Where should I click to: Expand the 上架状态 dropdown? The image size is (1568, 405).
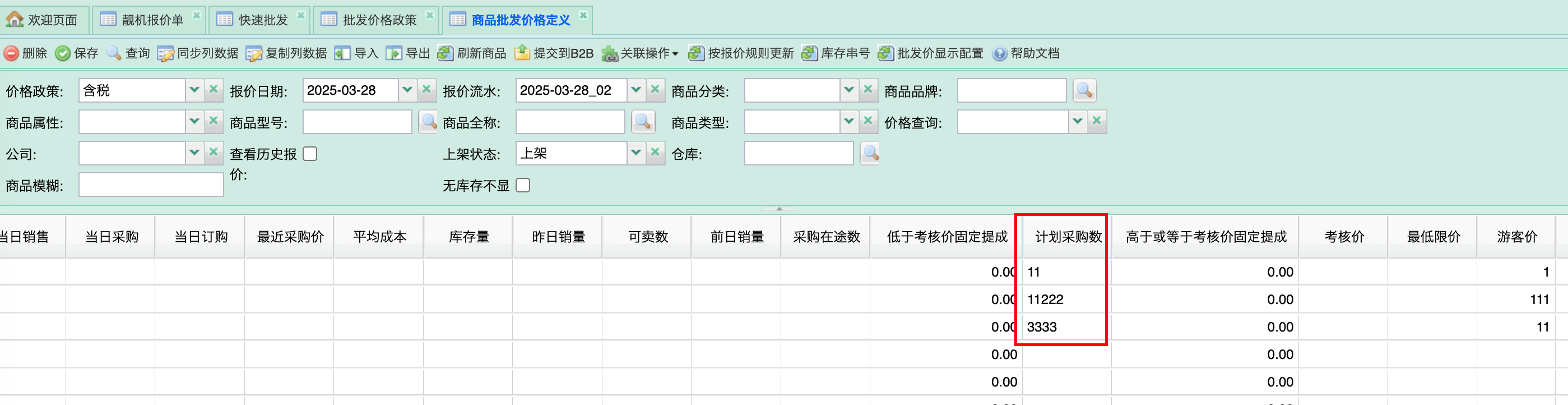coord(635,153)
